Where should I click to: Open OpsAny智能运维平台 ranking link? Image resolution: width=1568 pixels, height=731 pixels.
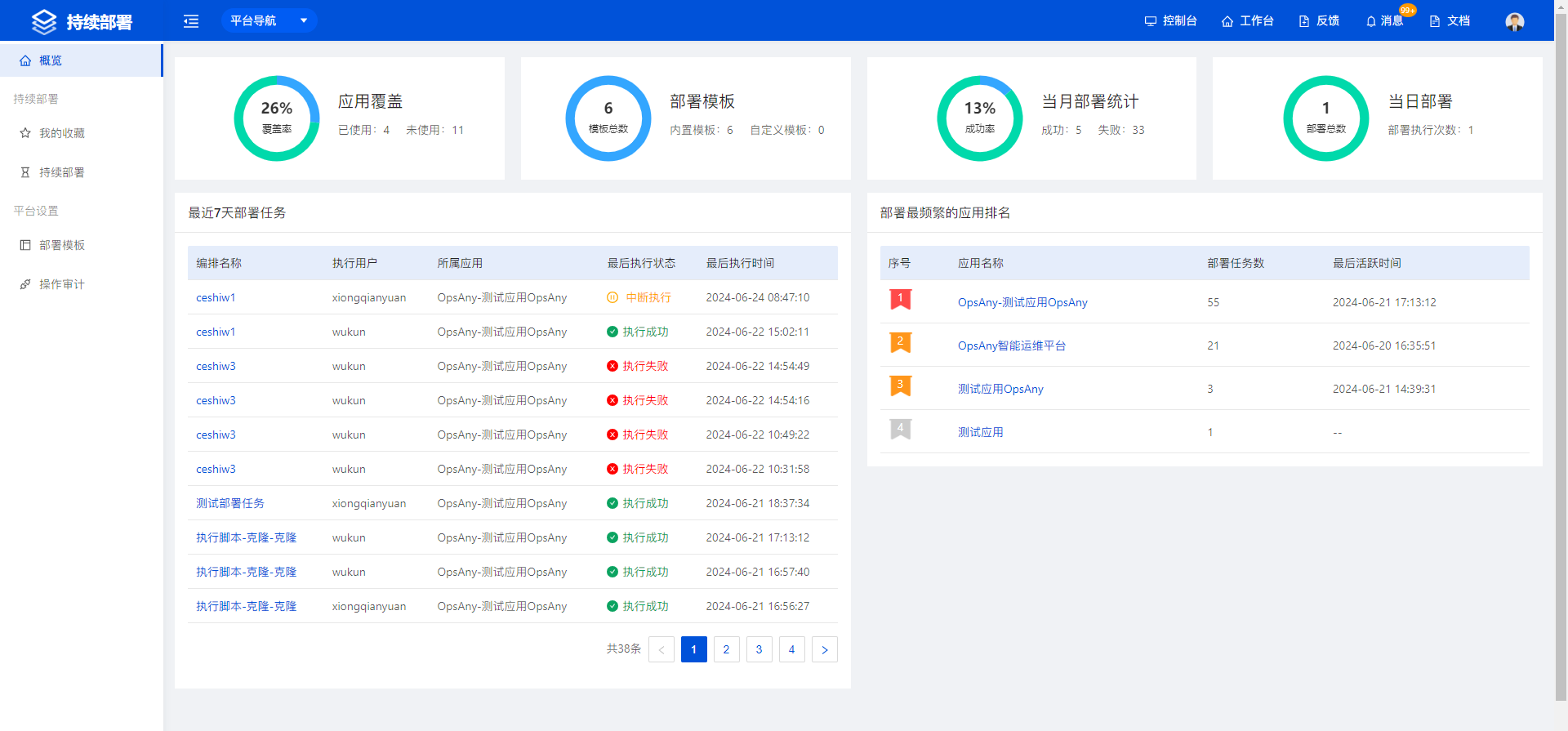[x=1012, y=345]
